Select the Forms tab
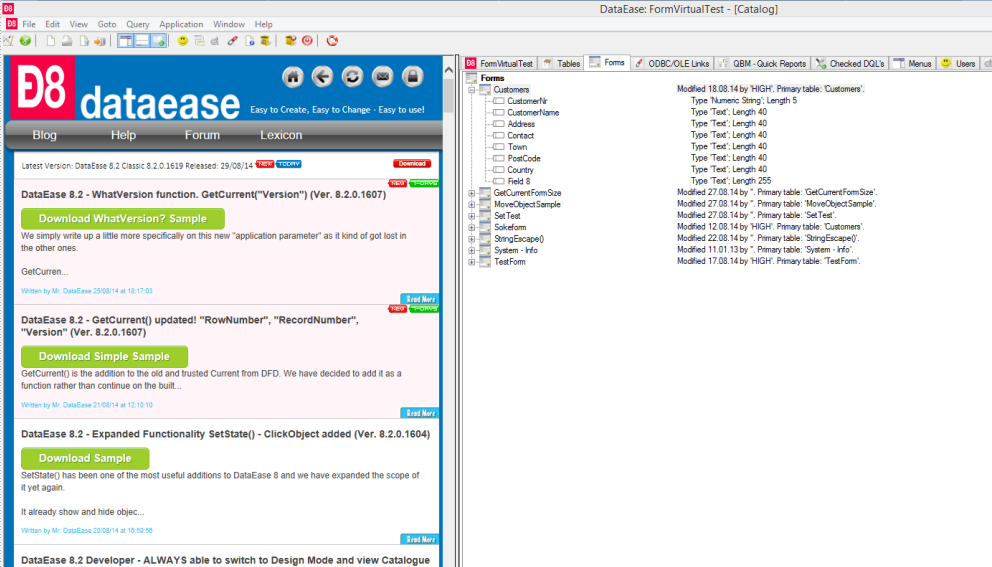 pyautogui.click(x=607, y=62)
